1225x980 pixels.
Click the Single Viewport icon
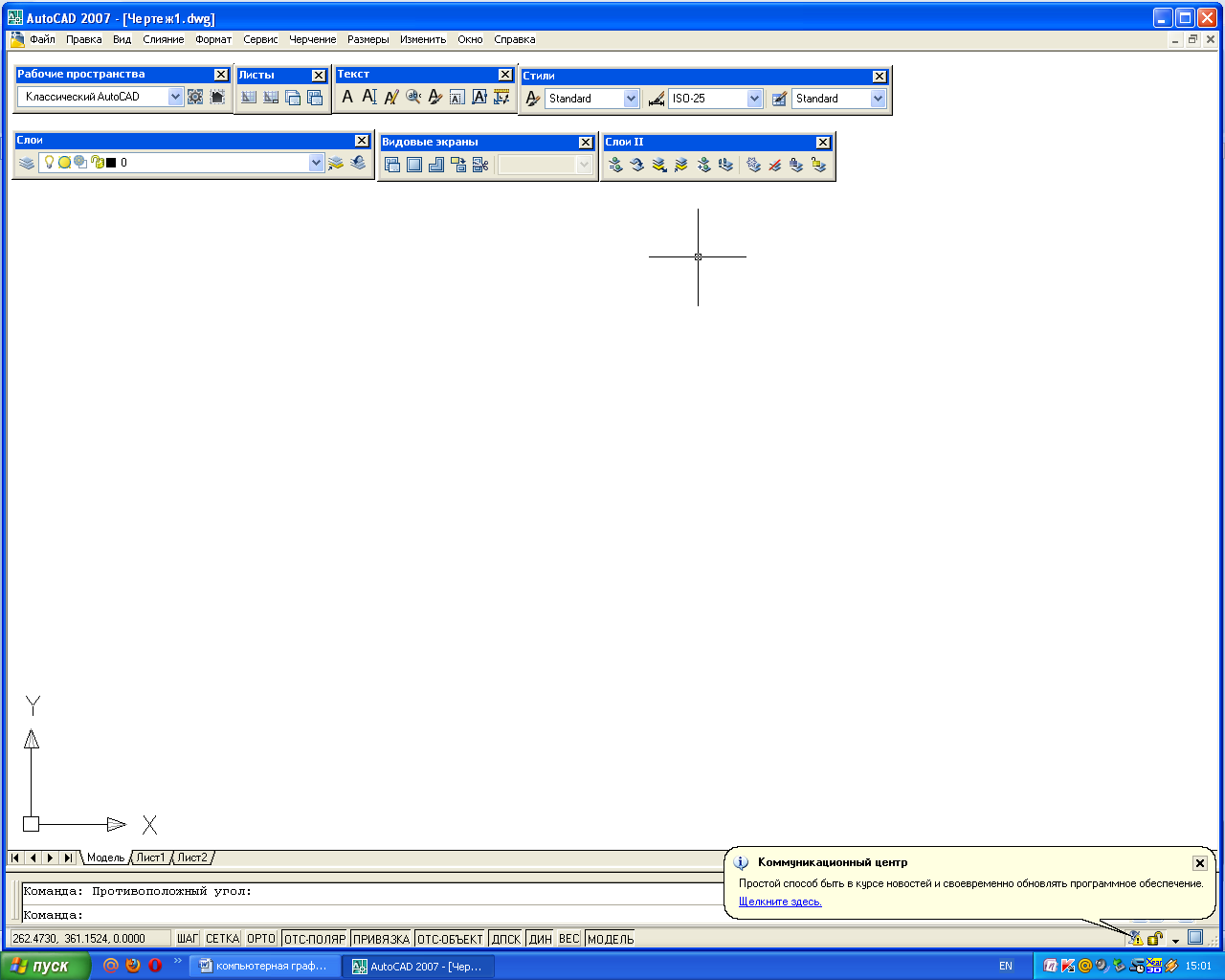[413, 165]
